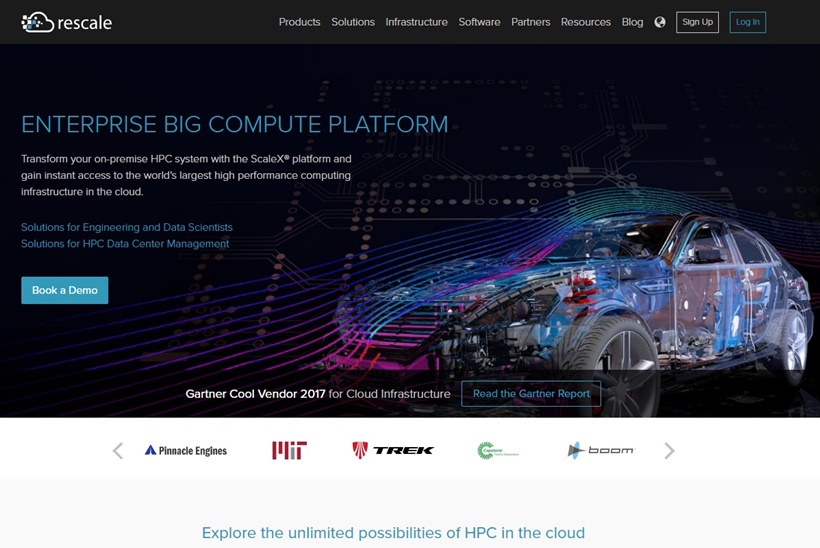Image resolution: width=820 pixels, height=548 pixels.
Task: Open the Resources menu
Action: [586, 22]
